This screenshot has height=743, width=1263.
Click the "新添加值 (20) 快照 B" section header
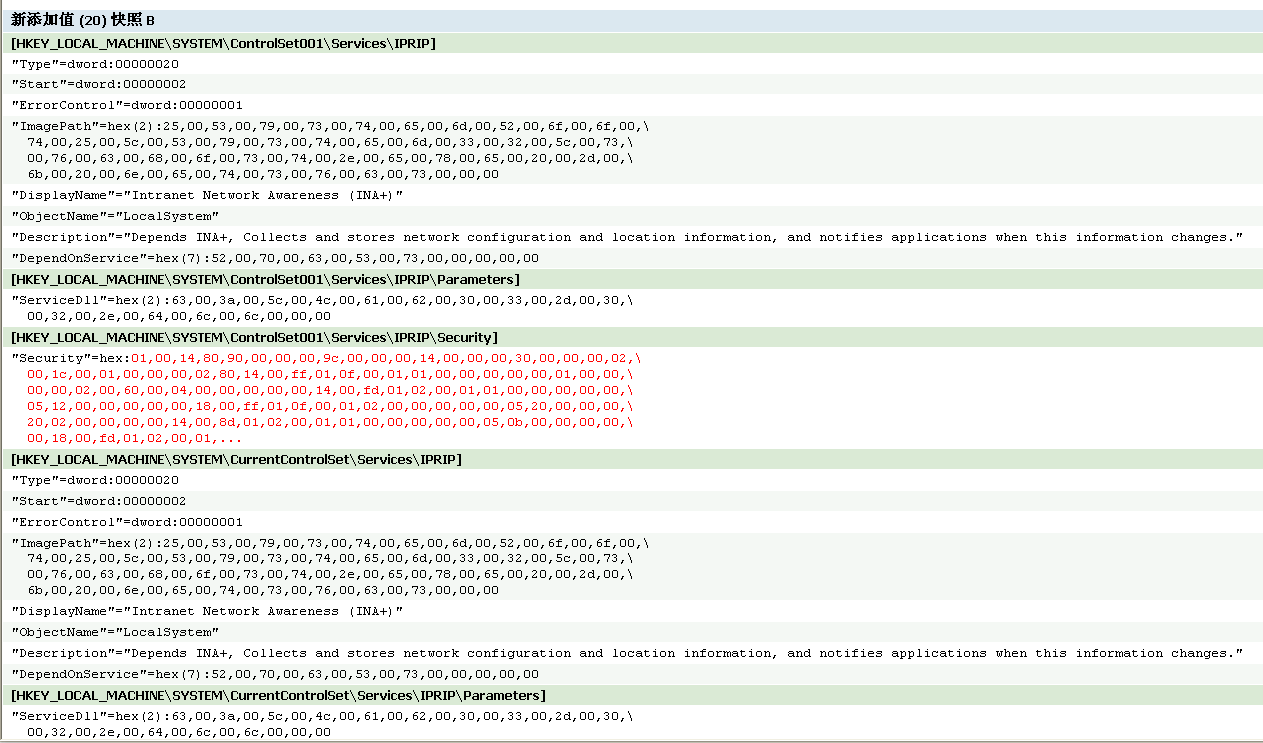[83, 20]
